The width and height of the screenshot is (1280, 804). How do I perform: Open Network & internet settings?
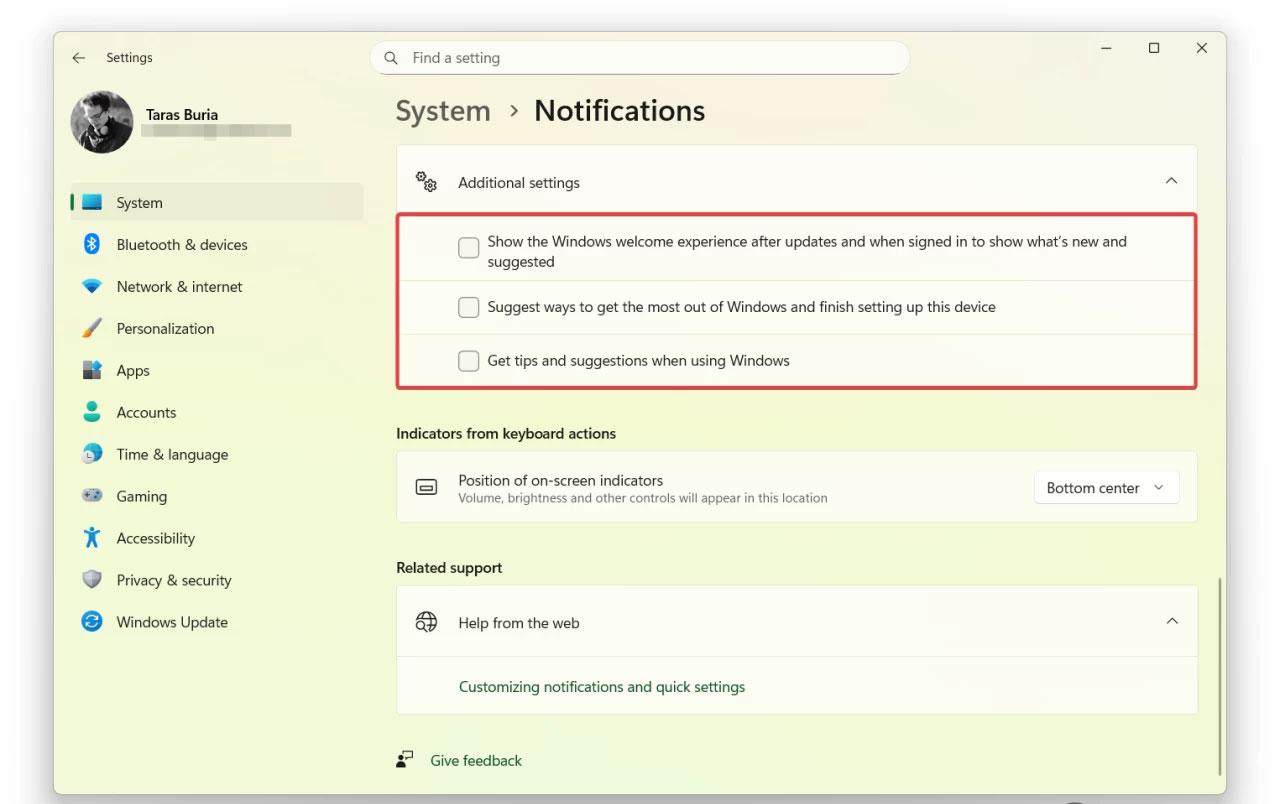click(x=217, y=286)
